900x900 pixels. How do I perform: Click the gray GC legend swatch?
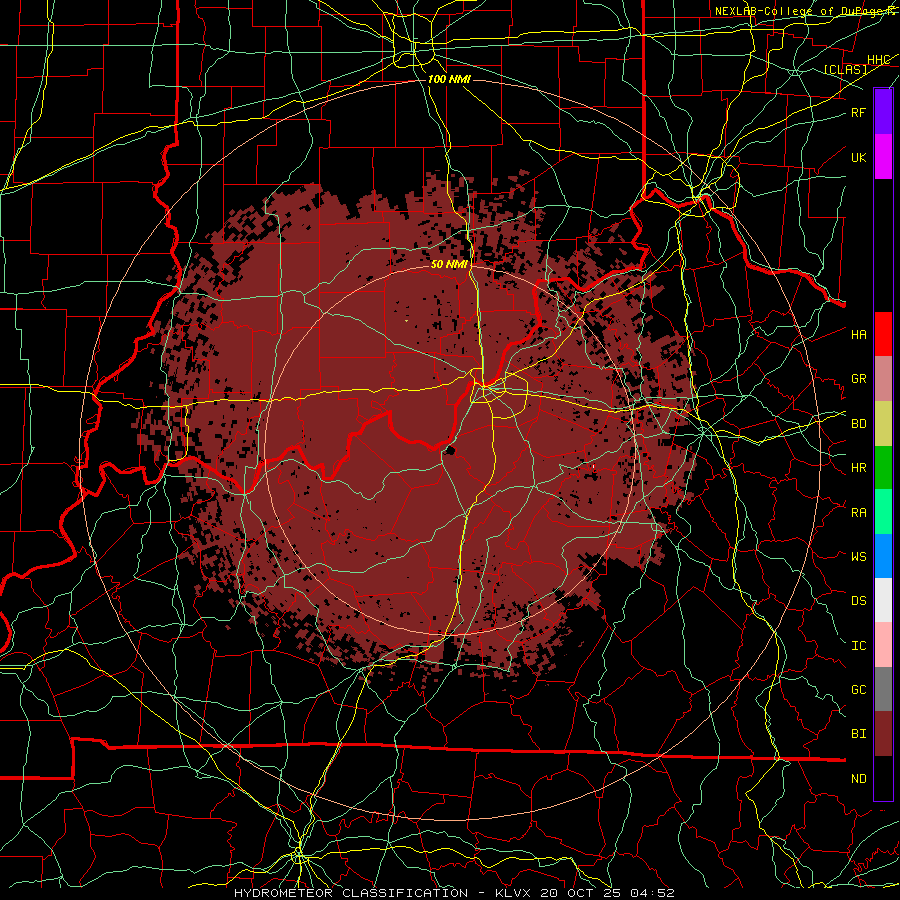tap(883, 689)
